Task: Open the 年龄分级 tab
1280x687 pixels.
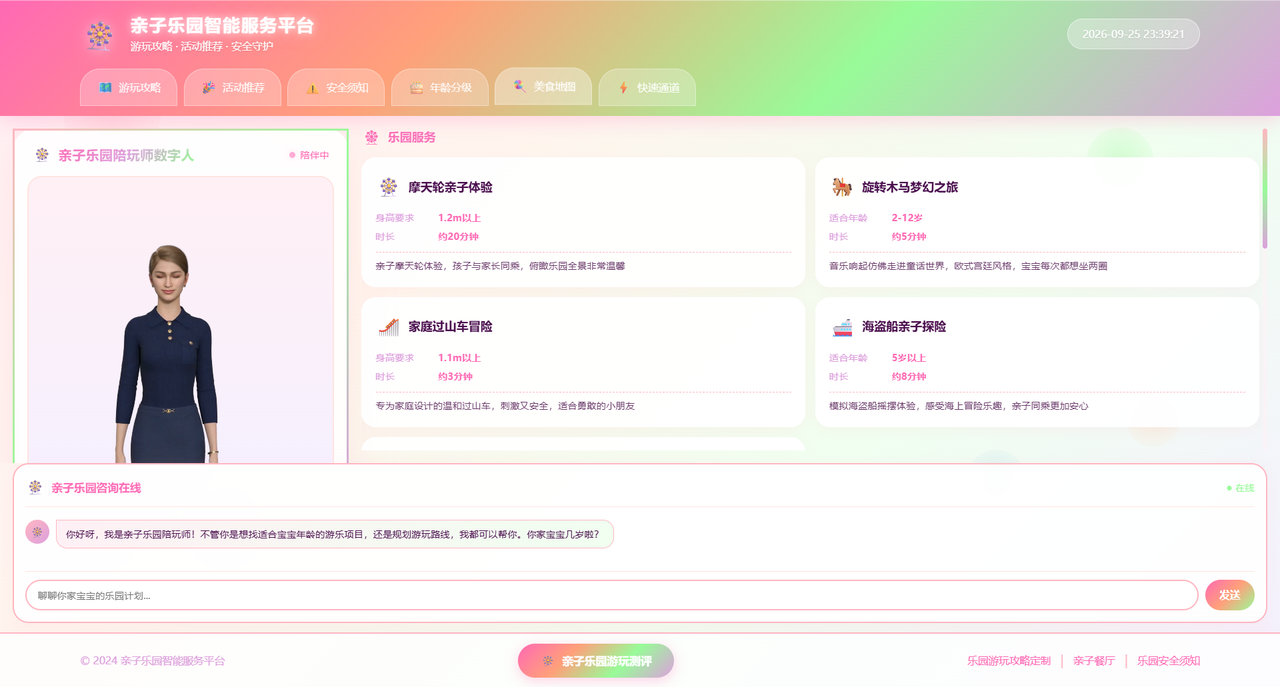Action: [x=439, y=88]
